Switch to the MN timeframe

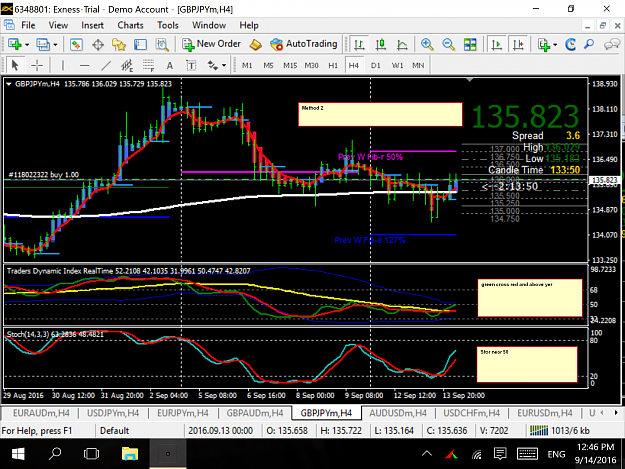[418, 65]
